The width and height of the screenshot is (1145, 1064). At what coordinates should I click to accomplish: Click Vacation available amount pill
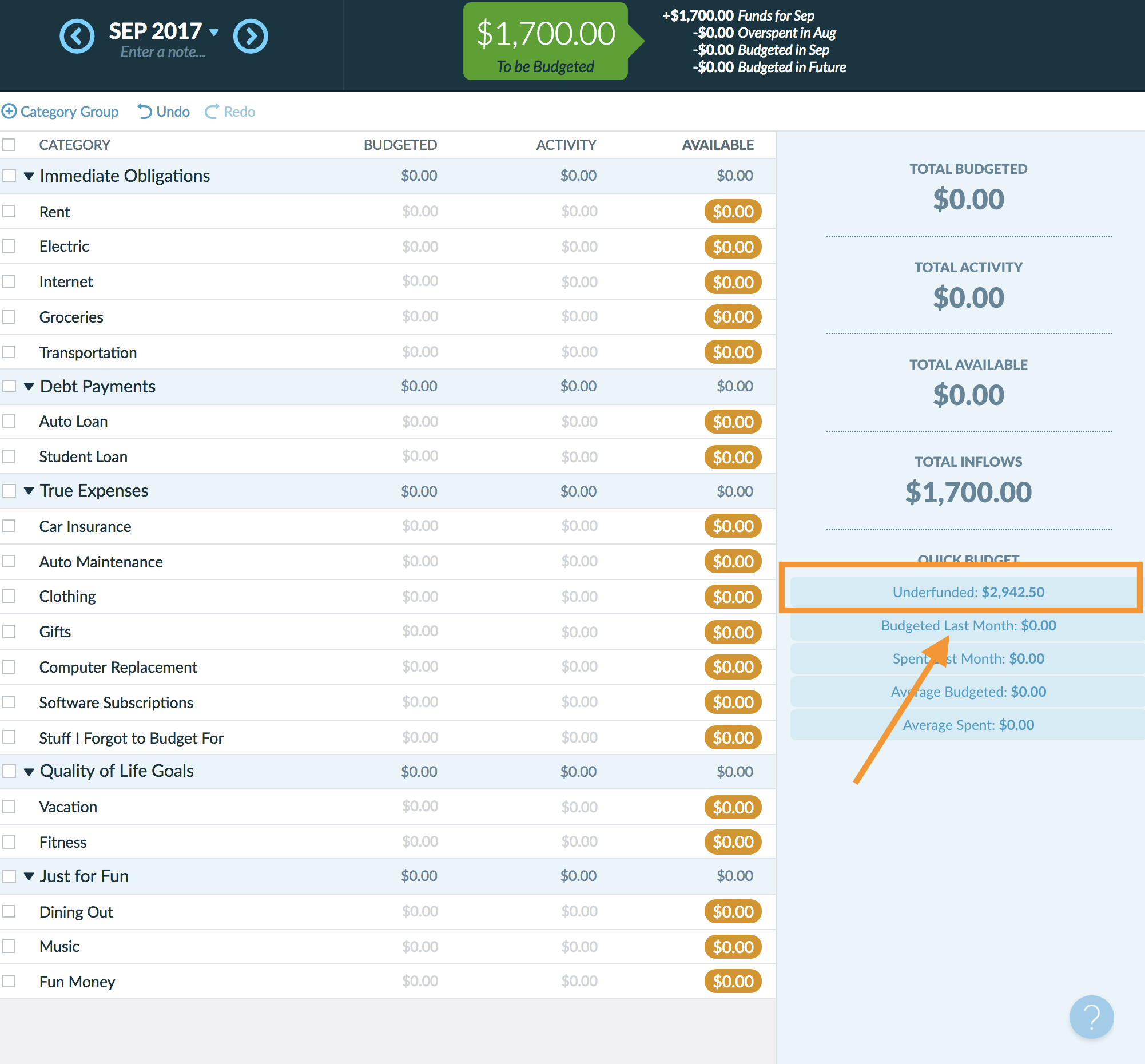[733, 807]
